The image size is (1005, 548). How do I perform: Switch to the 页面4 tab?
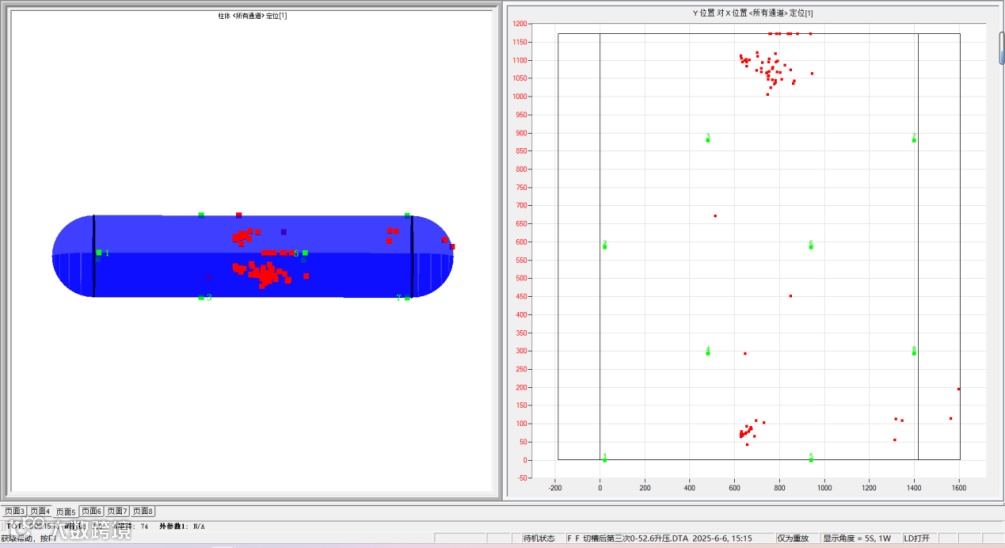[x=40, y=511]
